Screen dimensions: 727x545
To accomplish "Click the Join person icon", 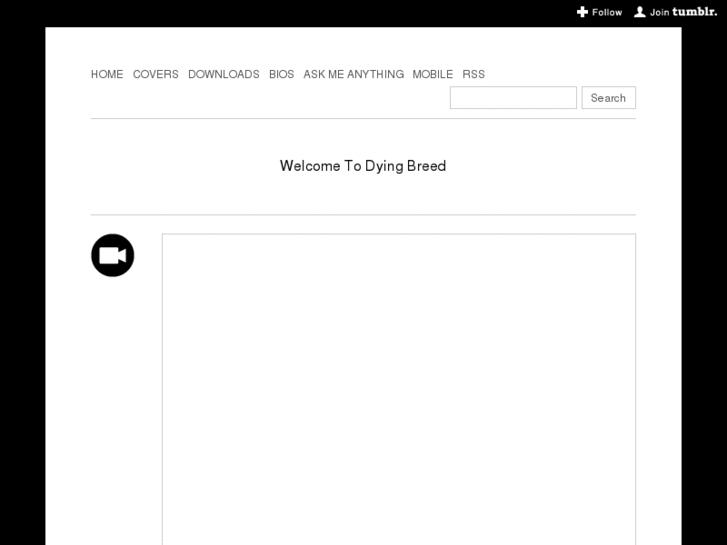I will pyautogui.click(x=639, y=12).
